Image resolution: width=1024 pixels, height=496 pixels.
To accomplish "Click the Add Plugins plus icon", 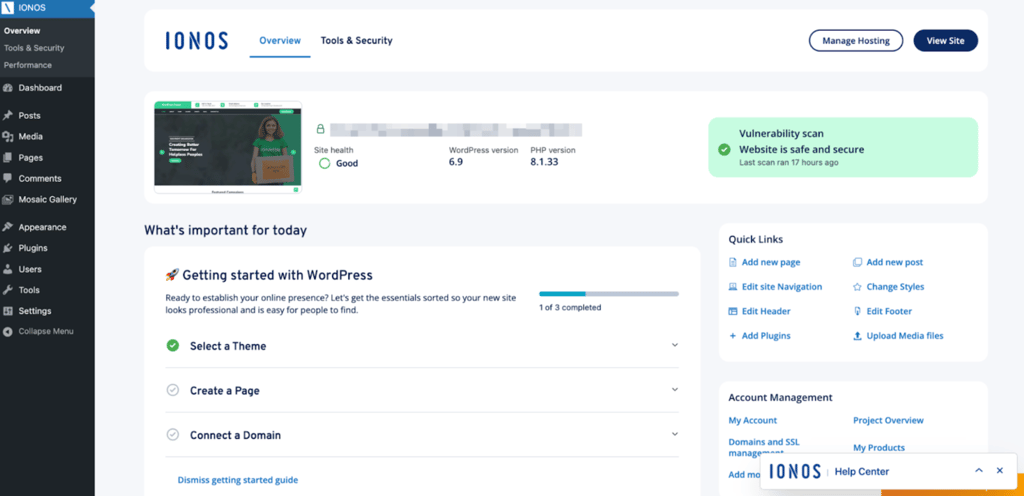I will coord(733,336).
